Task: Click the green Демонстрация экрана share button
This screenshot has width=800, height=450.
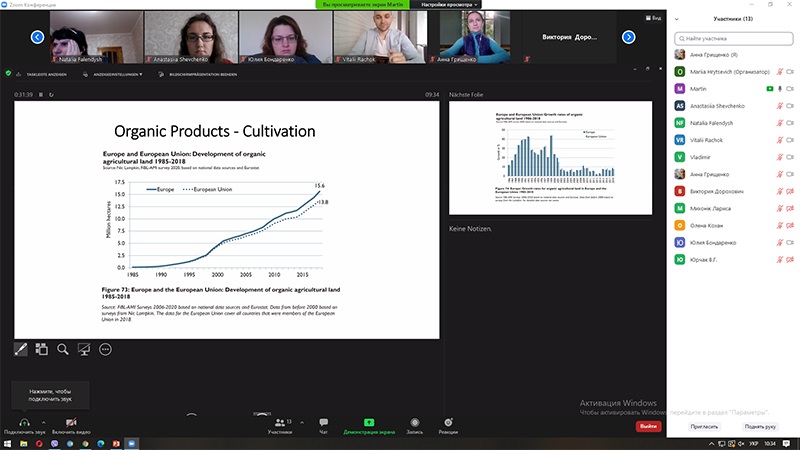Action: [x=369, y=424]
